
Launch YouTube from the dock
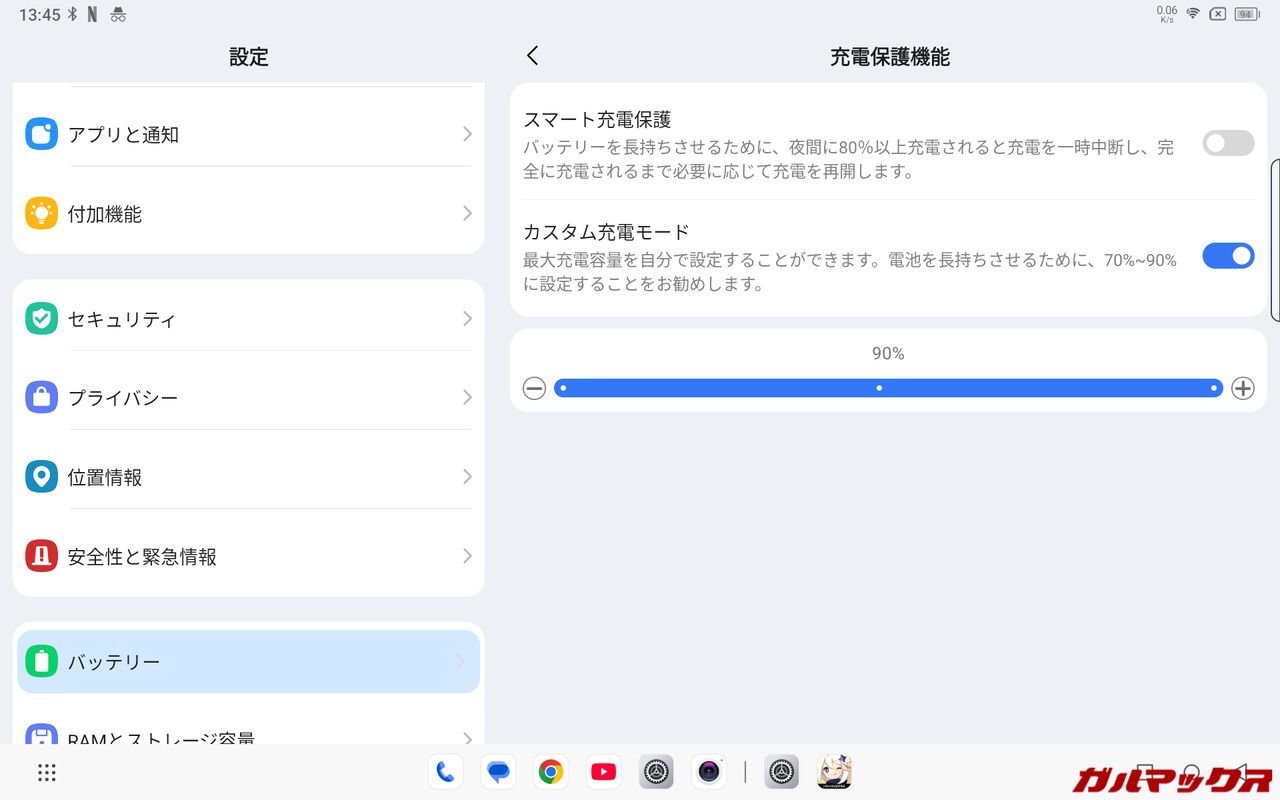tap(603, 772)
